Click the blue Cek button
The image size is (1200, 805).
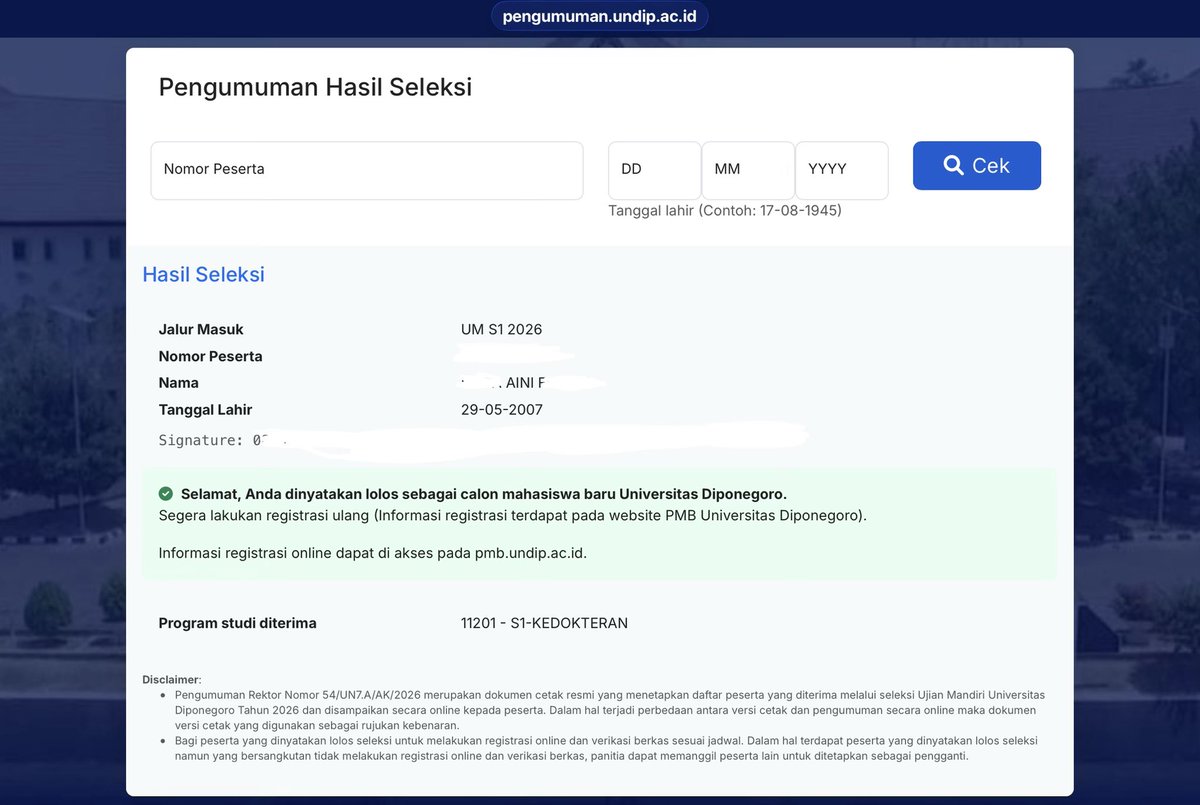click(977, 166)
